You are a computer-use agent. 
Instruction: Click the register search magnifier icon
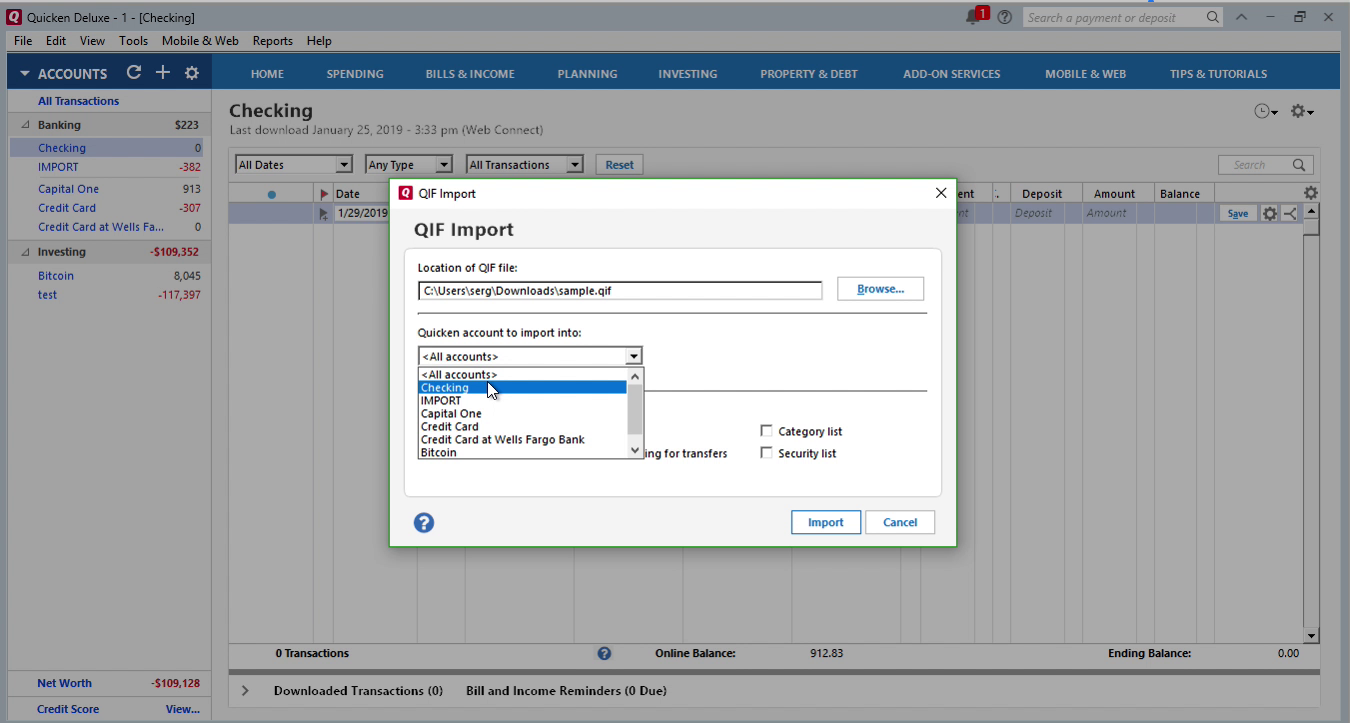[1298, 165]
